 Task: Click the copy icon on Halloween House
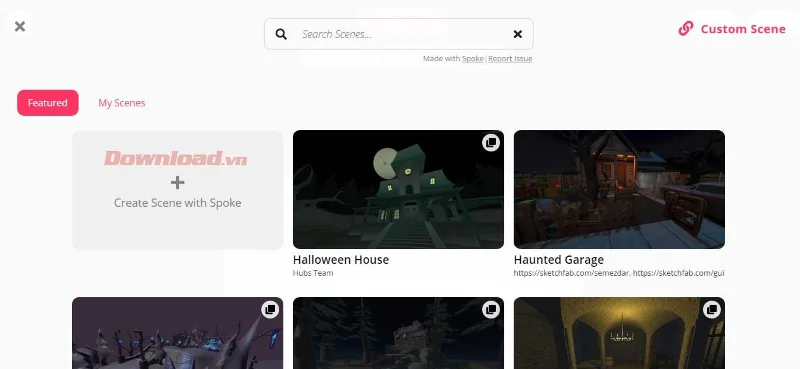pos(491,142)
